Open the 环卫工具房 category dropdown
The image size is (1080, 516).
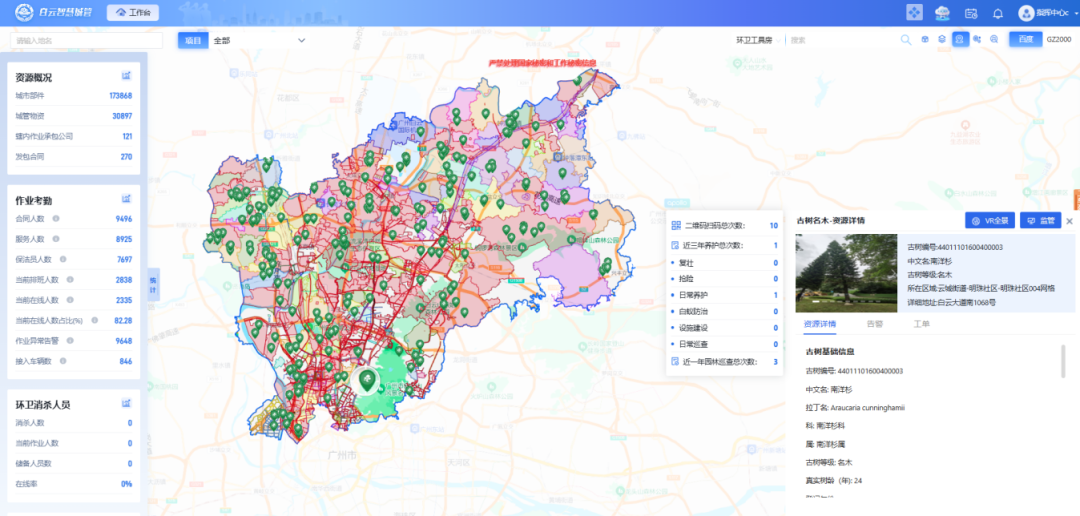click(757, 40)
